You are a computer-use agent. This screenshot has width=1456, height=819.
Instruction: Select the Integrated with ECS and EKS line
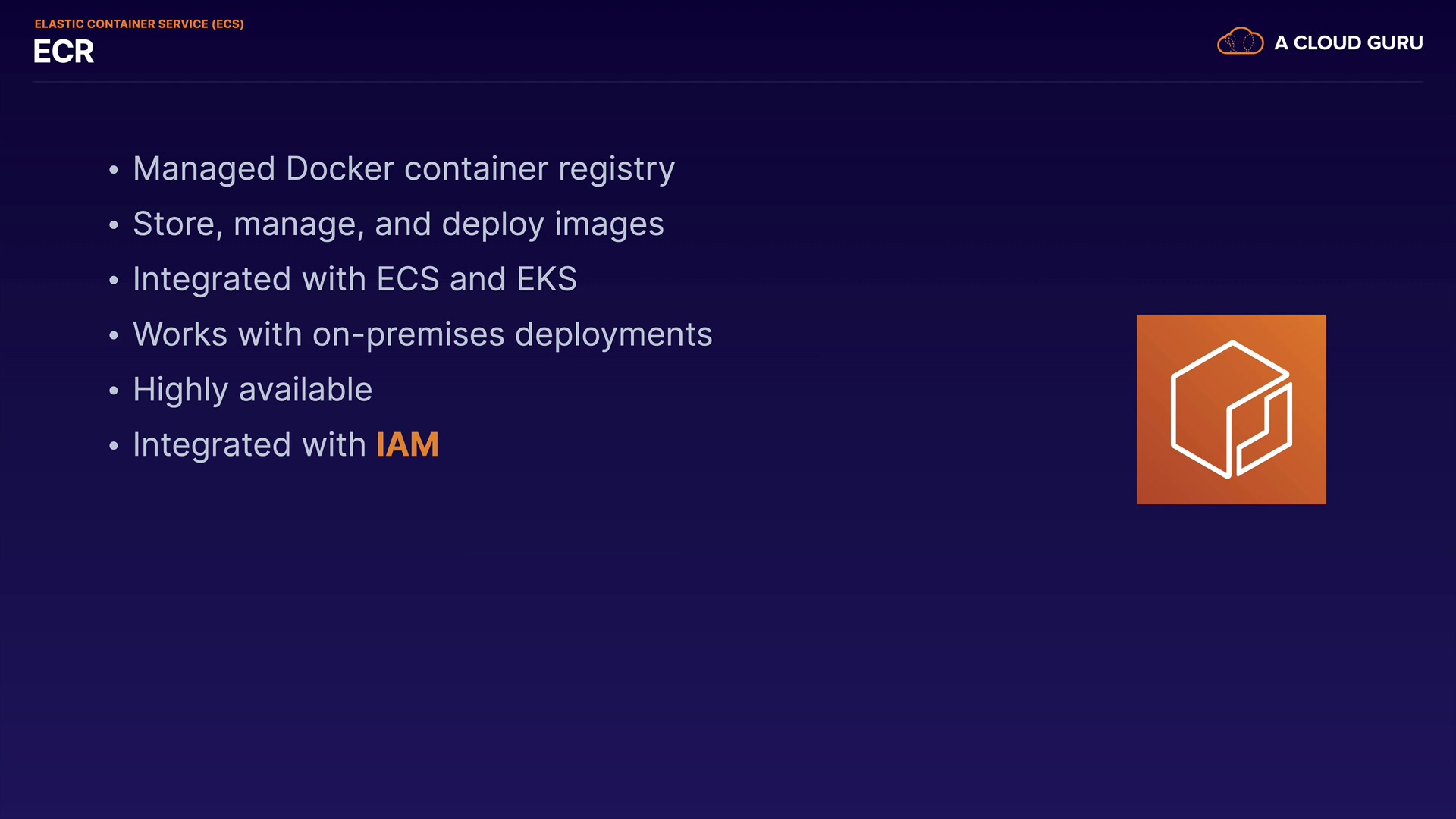click(x=354, y=279)
